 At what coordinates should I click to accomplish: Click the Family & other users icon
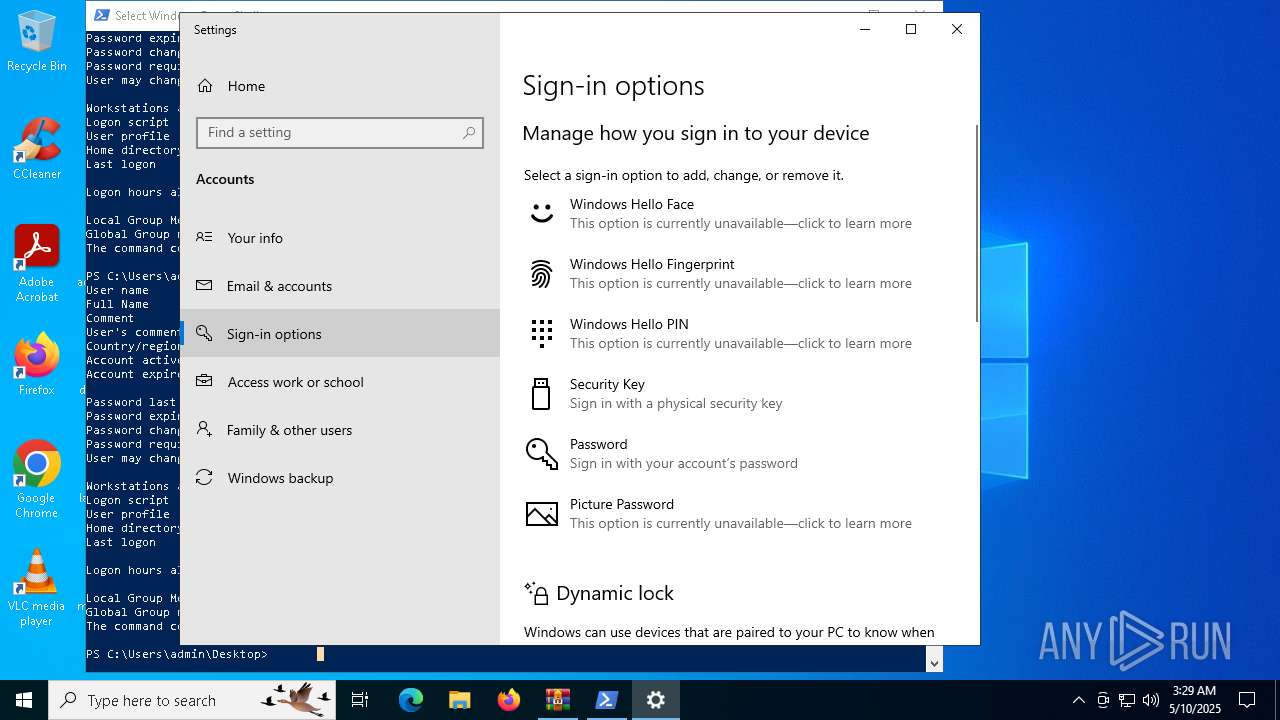pos(204,430)
